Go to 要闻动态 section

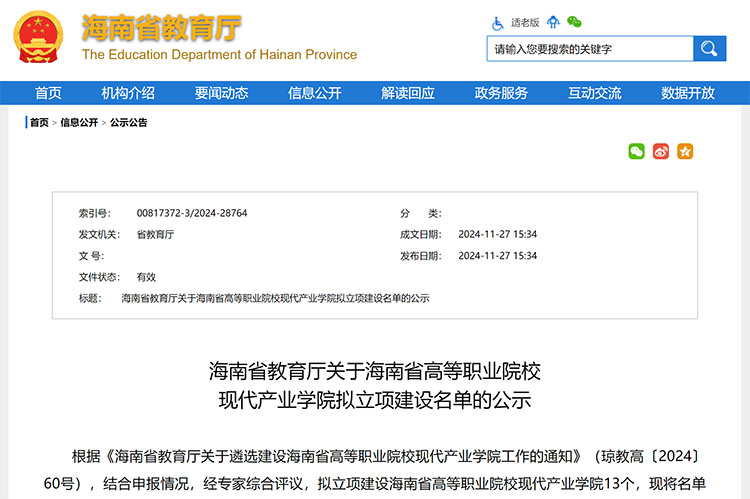(221, 93)
